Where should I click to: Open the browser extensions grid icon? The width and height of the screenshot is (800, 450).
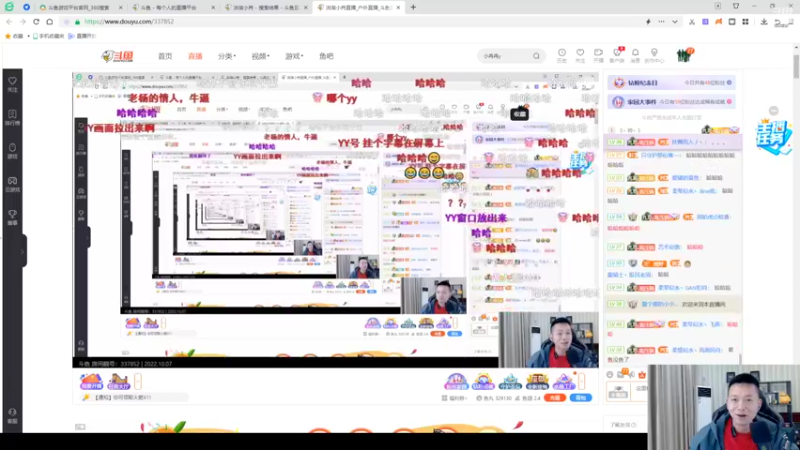point(745,22)
